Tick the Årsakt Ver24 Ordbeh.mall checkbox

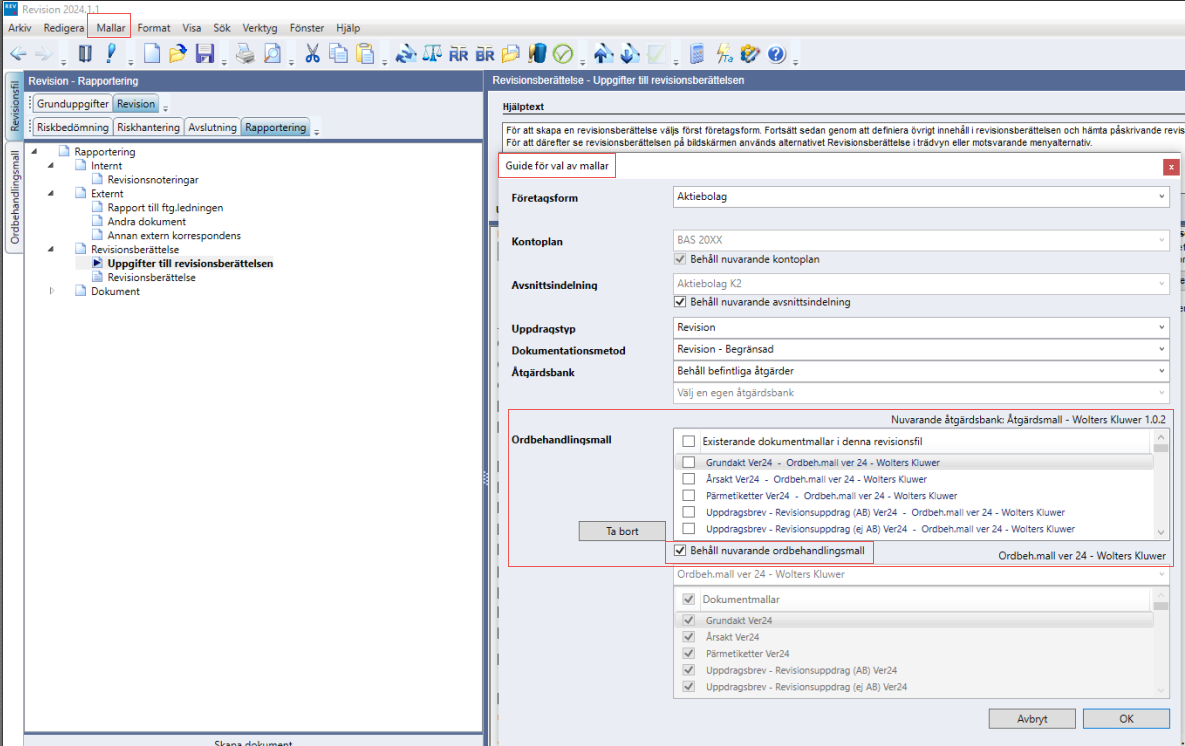(688, 479)
